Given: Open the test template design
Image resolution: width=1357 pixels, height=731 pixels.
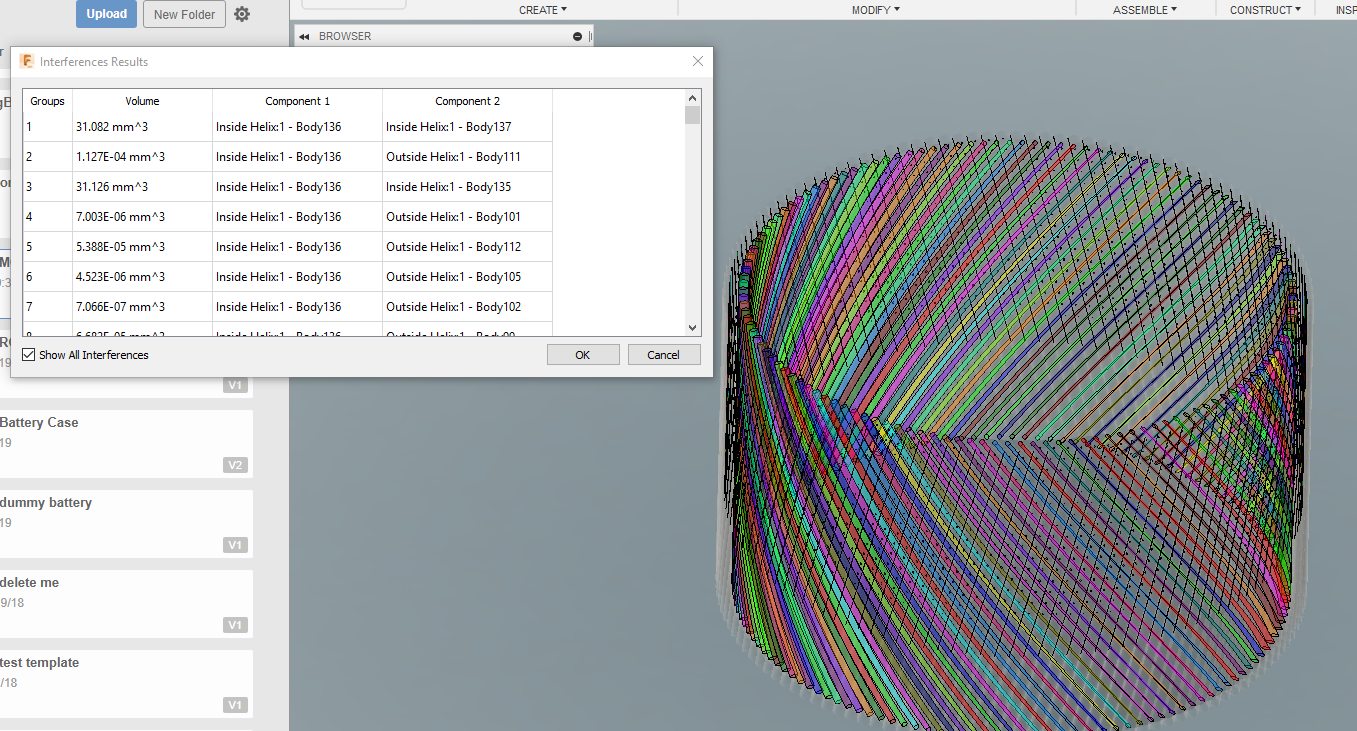Looking at the screenshot, I should [126, 684].
